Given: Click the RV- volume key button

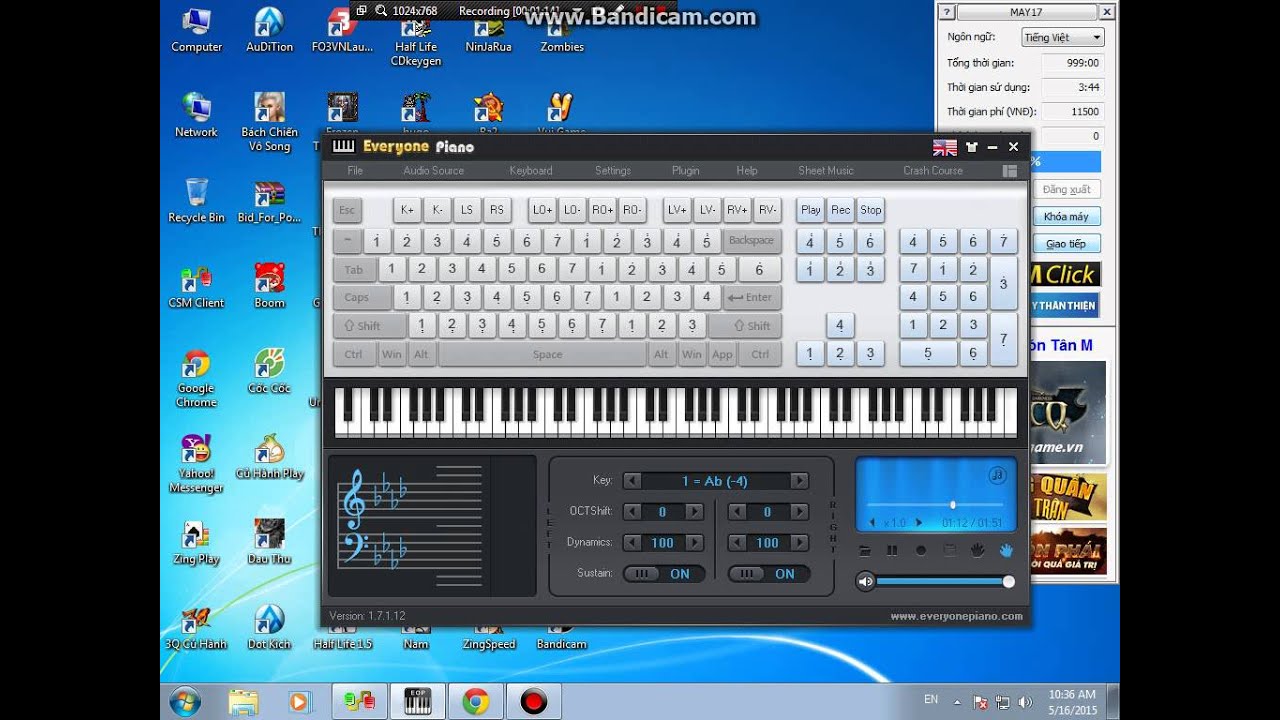Looking at the screenshot, I should pos(767,210).
